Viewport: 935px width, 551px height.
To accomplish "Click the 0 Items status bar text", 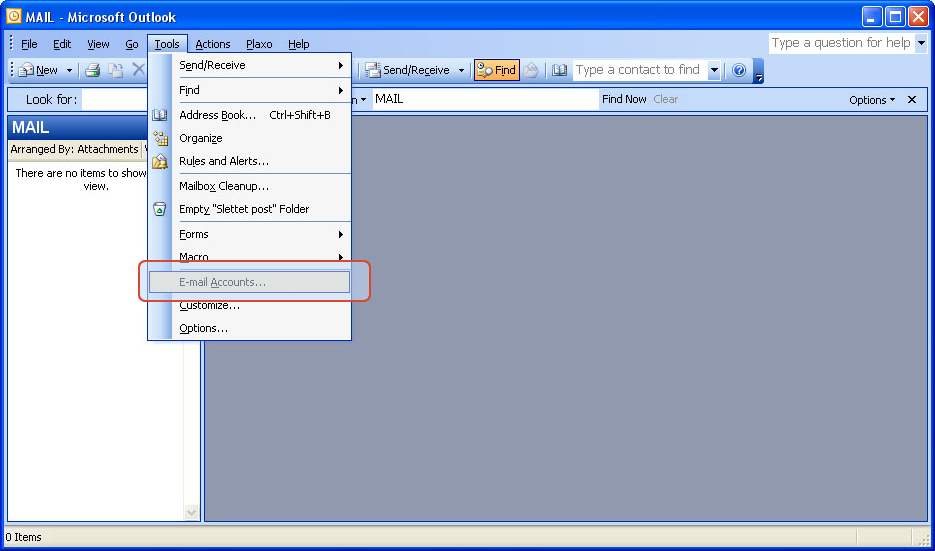I will pyautogui.click(x=24, y=537).
